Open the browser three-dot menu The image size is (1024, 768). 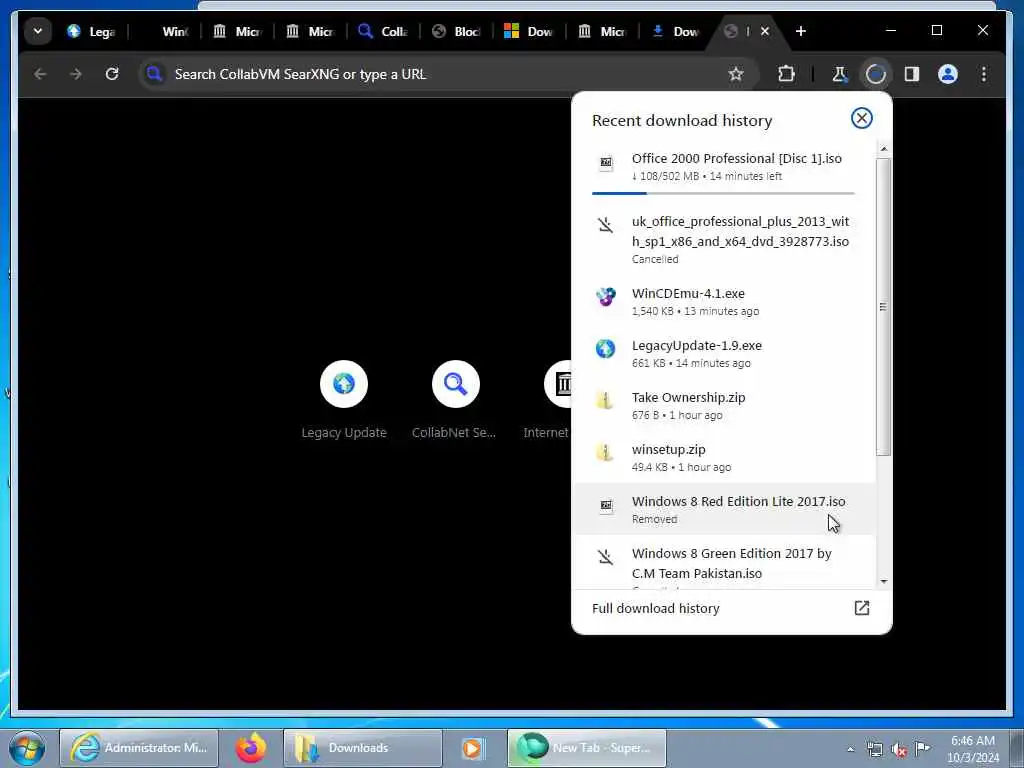[x=984, y=74]
